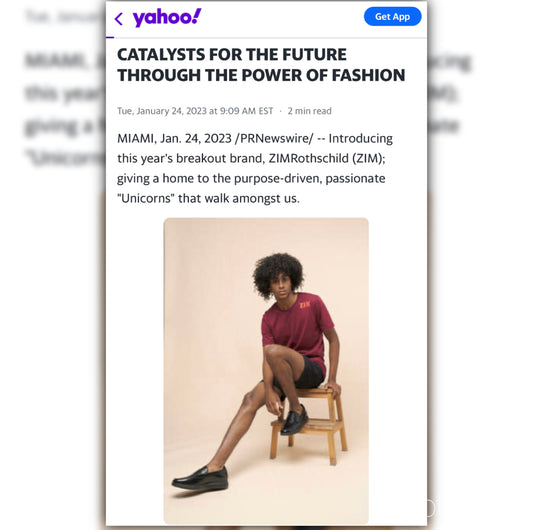
Task: Click the purple reading progress bar
Action: [110, 37]
